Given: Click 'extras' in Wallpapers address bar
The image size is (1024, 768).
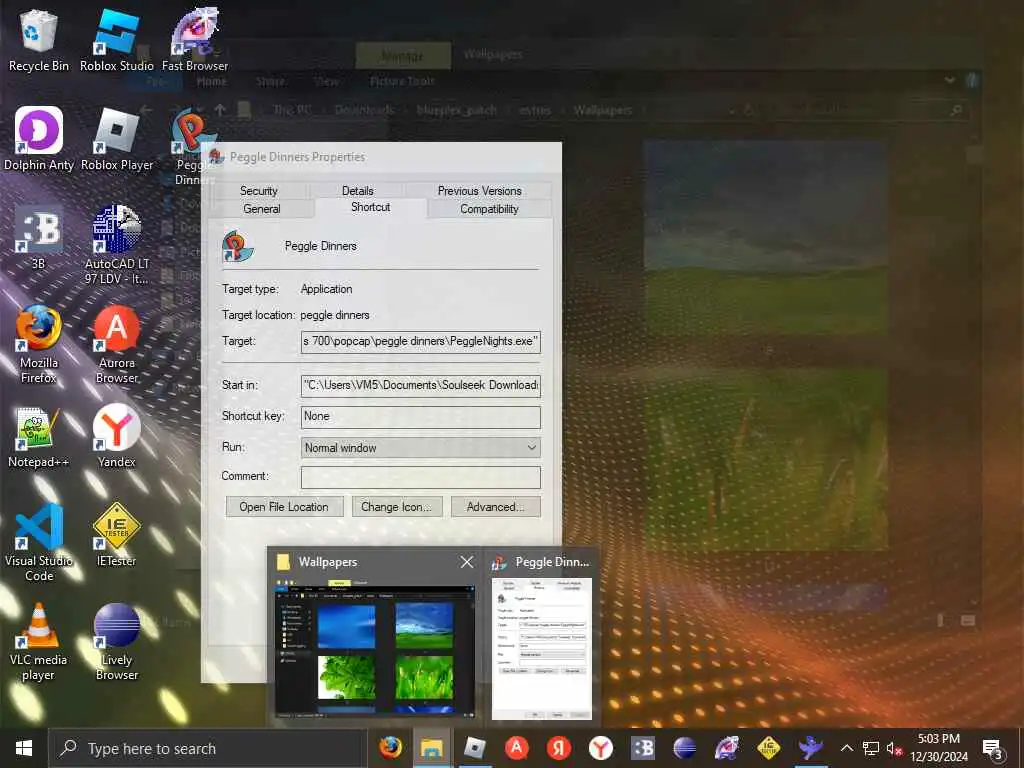Looking at the screenshot, I should (x=535, y=110).
